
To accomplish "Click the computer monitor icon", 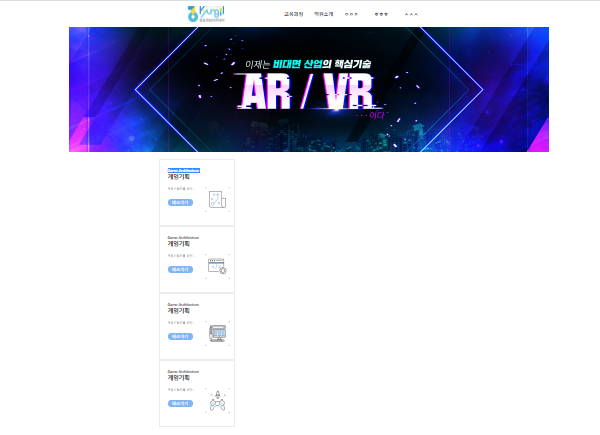I will coord(217,333).
